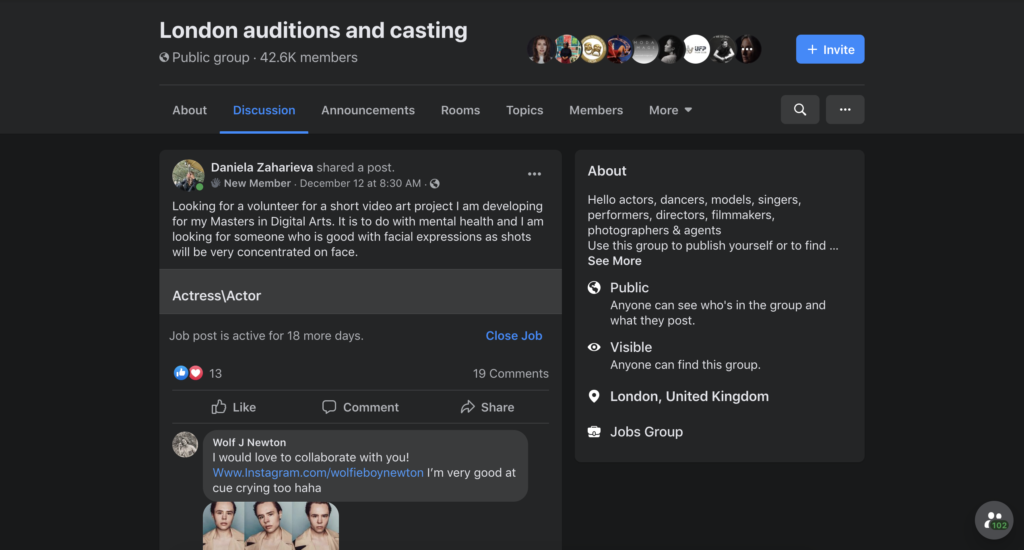Click Public group globe icon under title
1024x550 pixels.
[164, 57]
